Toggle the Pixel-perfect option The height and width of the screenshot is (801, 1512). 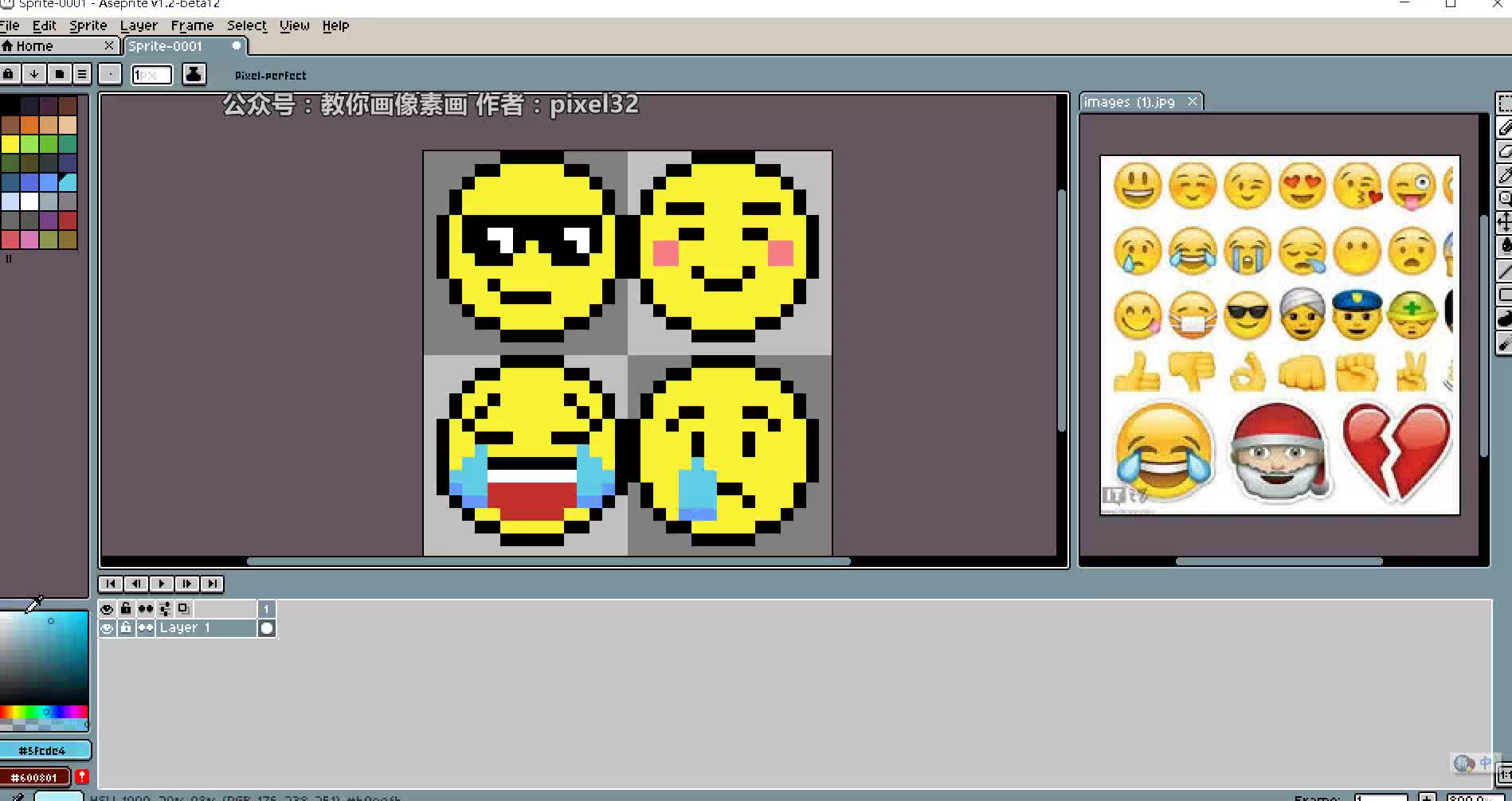pos(270,76)
